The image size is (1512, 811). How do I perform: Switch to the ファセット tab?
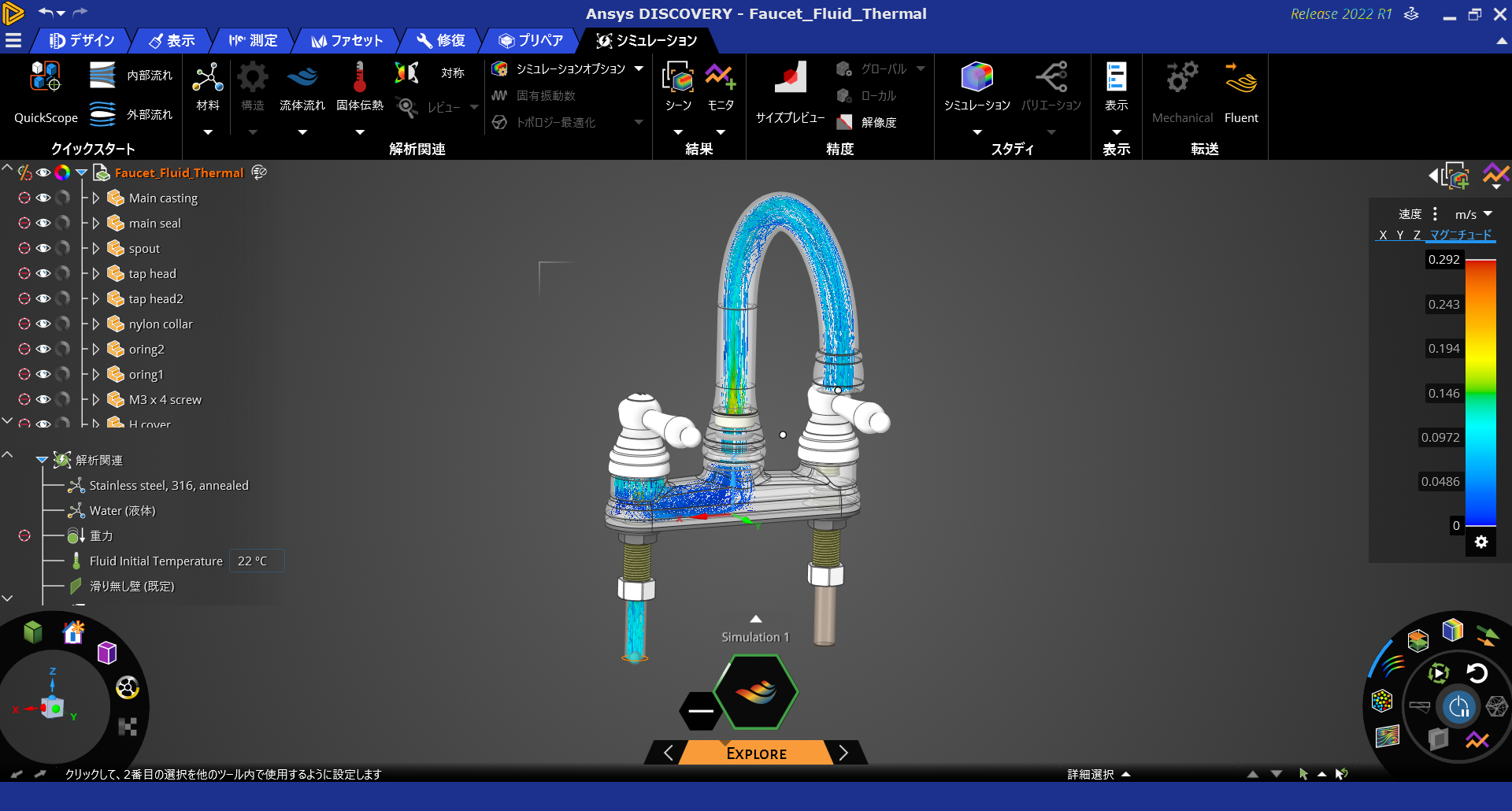pos(347,40)
